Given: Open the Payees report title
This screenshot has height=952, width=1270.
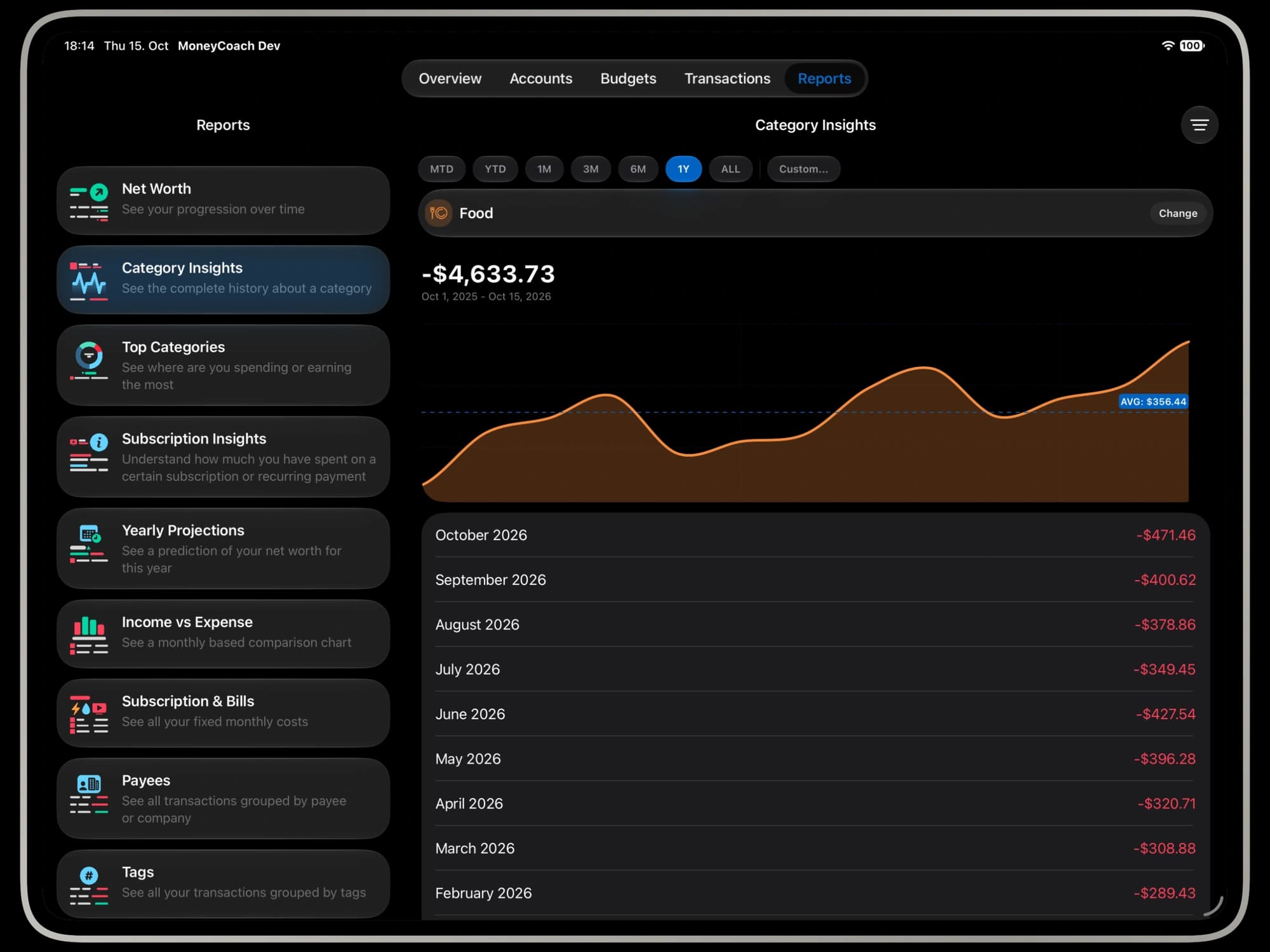Looking at the screenshot, I should 146,781.
